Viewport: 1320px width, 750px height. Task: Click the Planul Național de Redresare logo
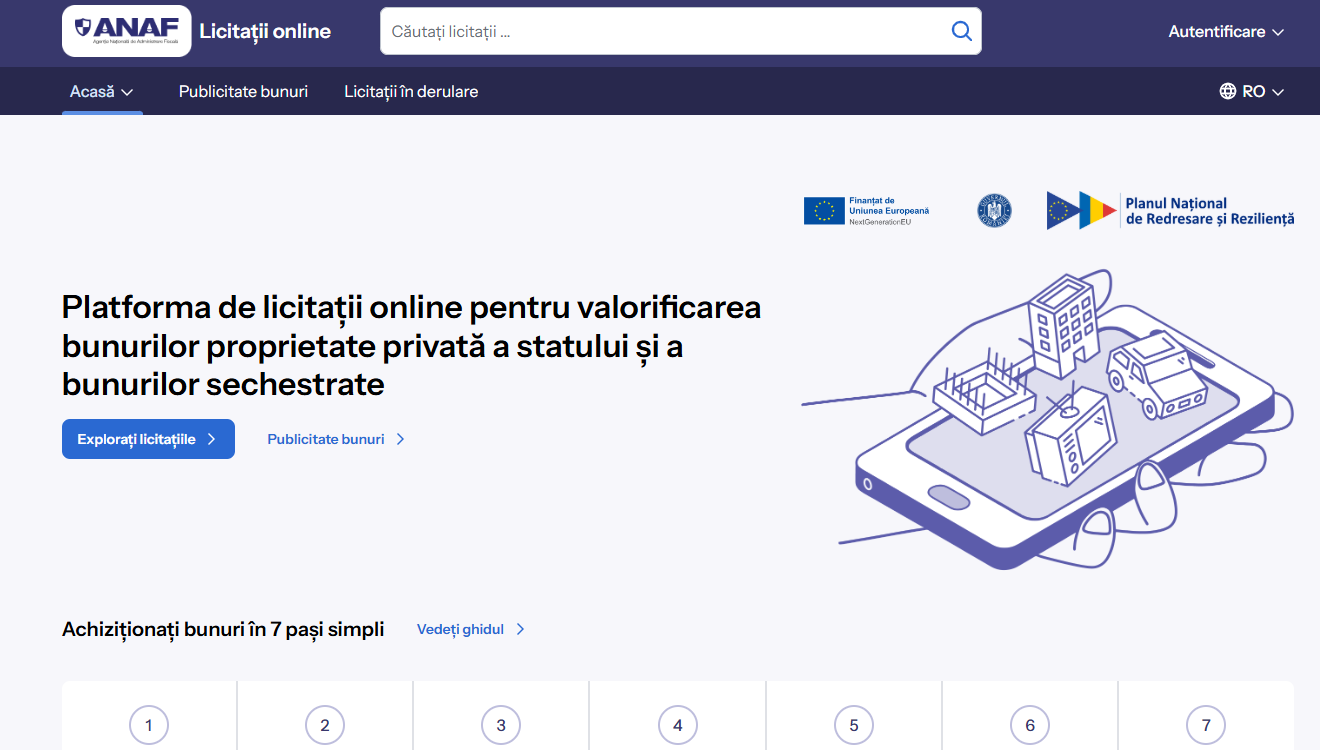click(x=1168, y=210)
